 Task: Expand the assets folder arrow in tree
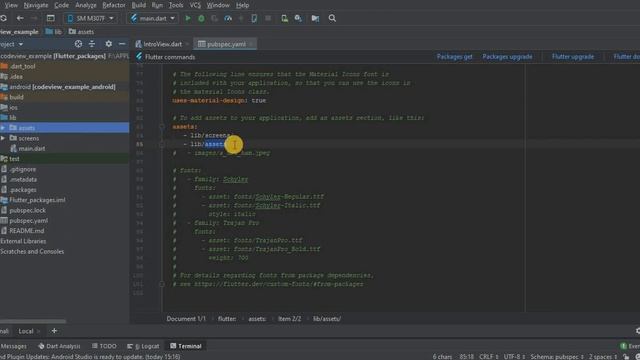(3, 128)
